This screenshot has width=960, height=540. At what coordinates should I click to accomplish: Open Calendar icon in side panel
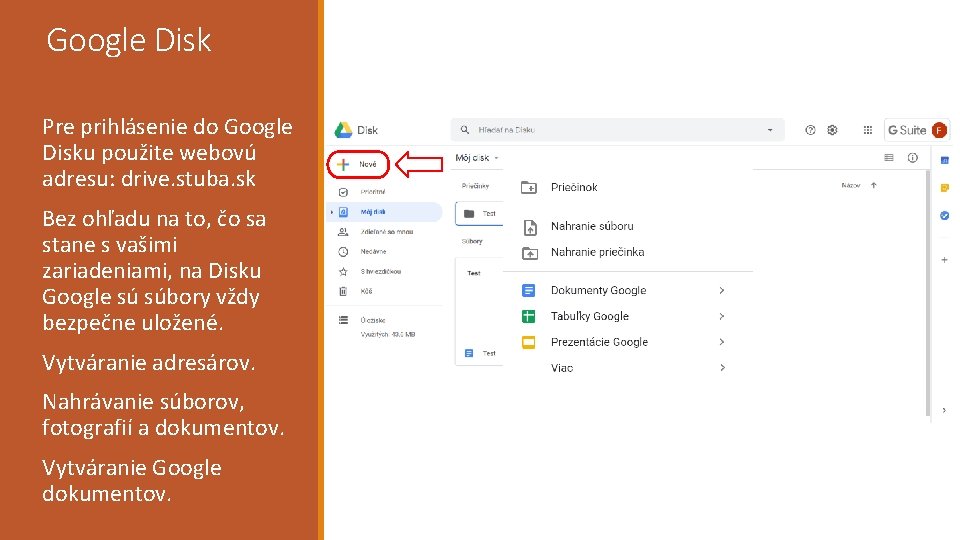pyautogui.click(x=945, y=160)
